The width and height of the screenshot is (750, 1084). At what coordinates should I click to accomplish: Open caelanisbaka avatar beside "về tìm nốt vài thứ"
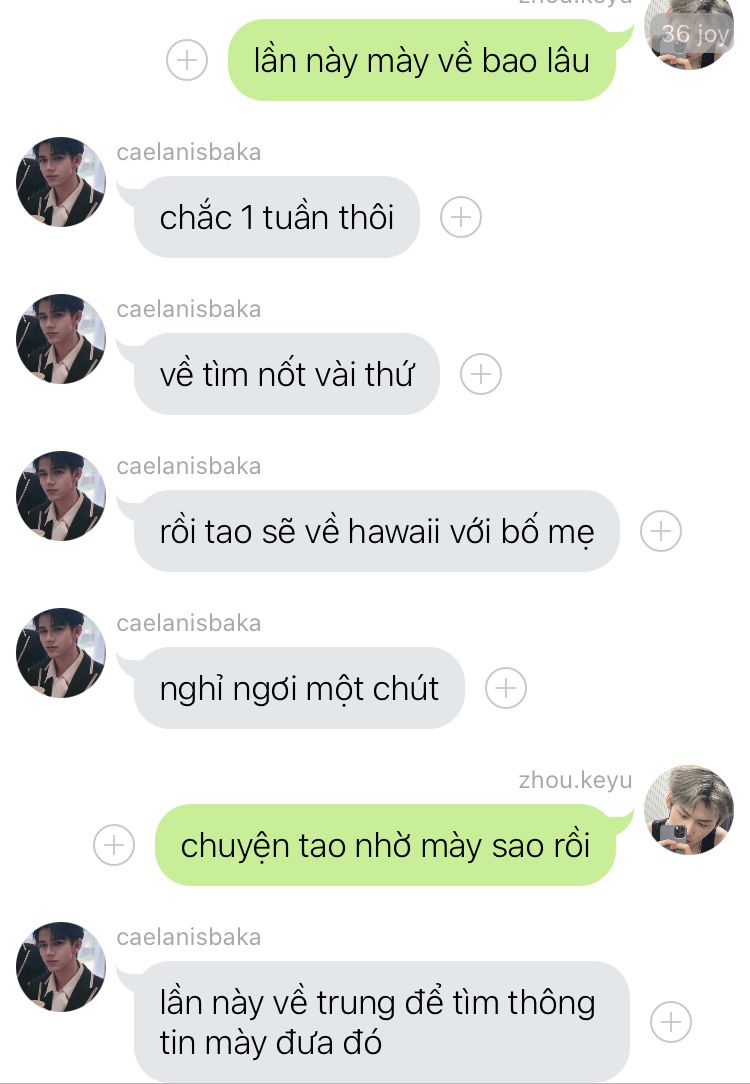(61, 339)
